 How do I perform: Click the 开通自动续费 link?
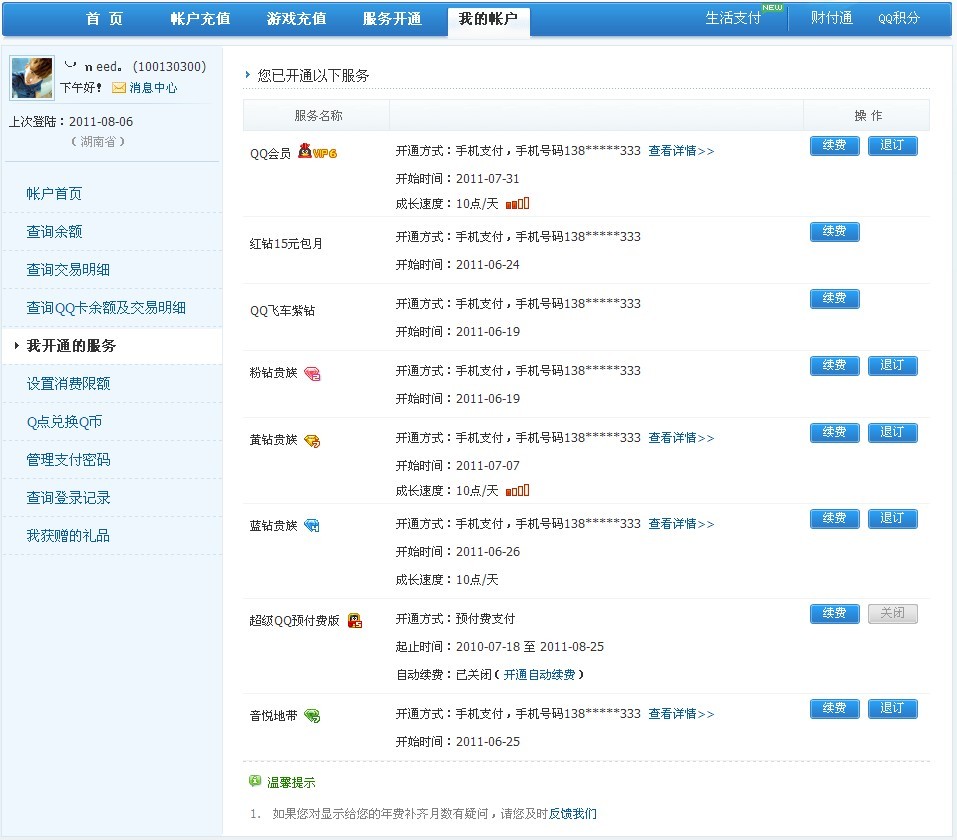point(540,675)
